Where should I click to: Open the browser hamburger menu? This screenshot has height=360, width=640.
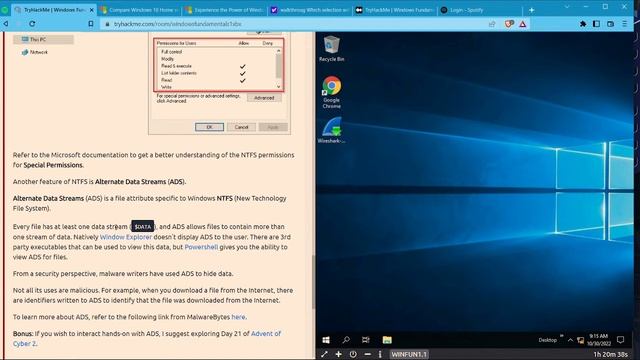(624, 24)
